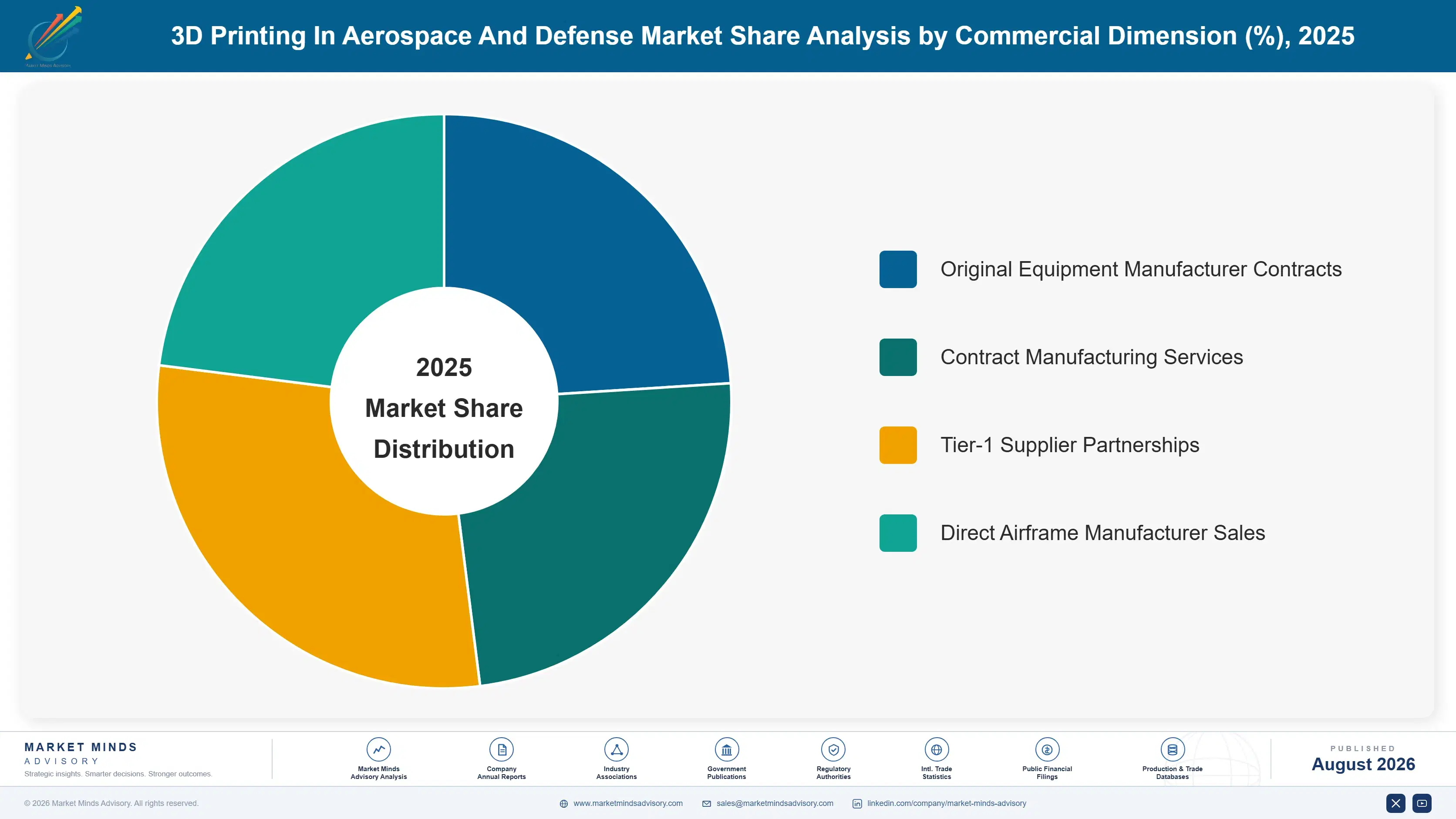Open www.marketmindsadvisory.com link
Image resolution: width=1456 pixels, height=819 pixels.
point(628,803)
